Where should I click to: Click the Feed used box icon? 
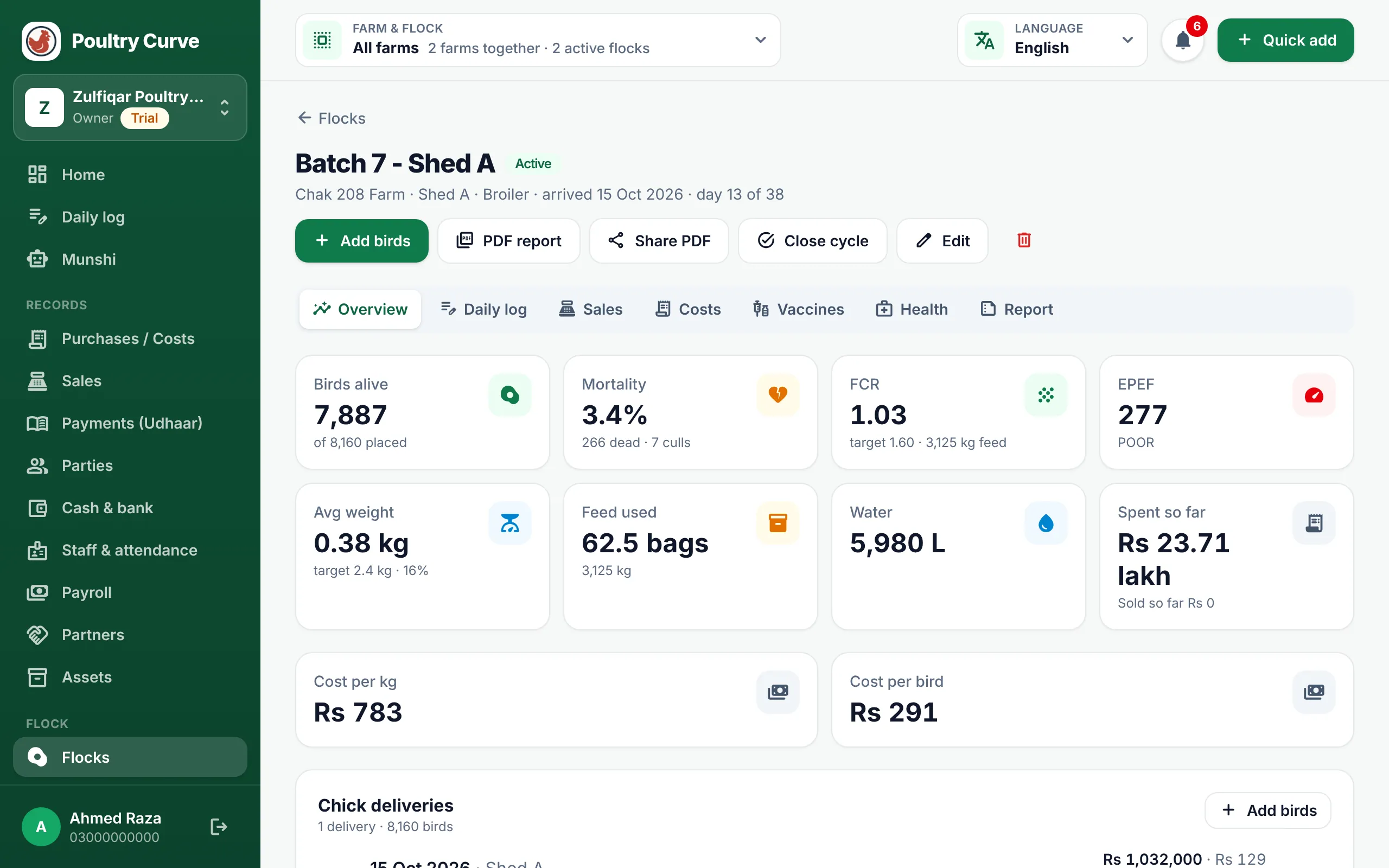pos(778,523)
